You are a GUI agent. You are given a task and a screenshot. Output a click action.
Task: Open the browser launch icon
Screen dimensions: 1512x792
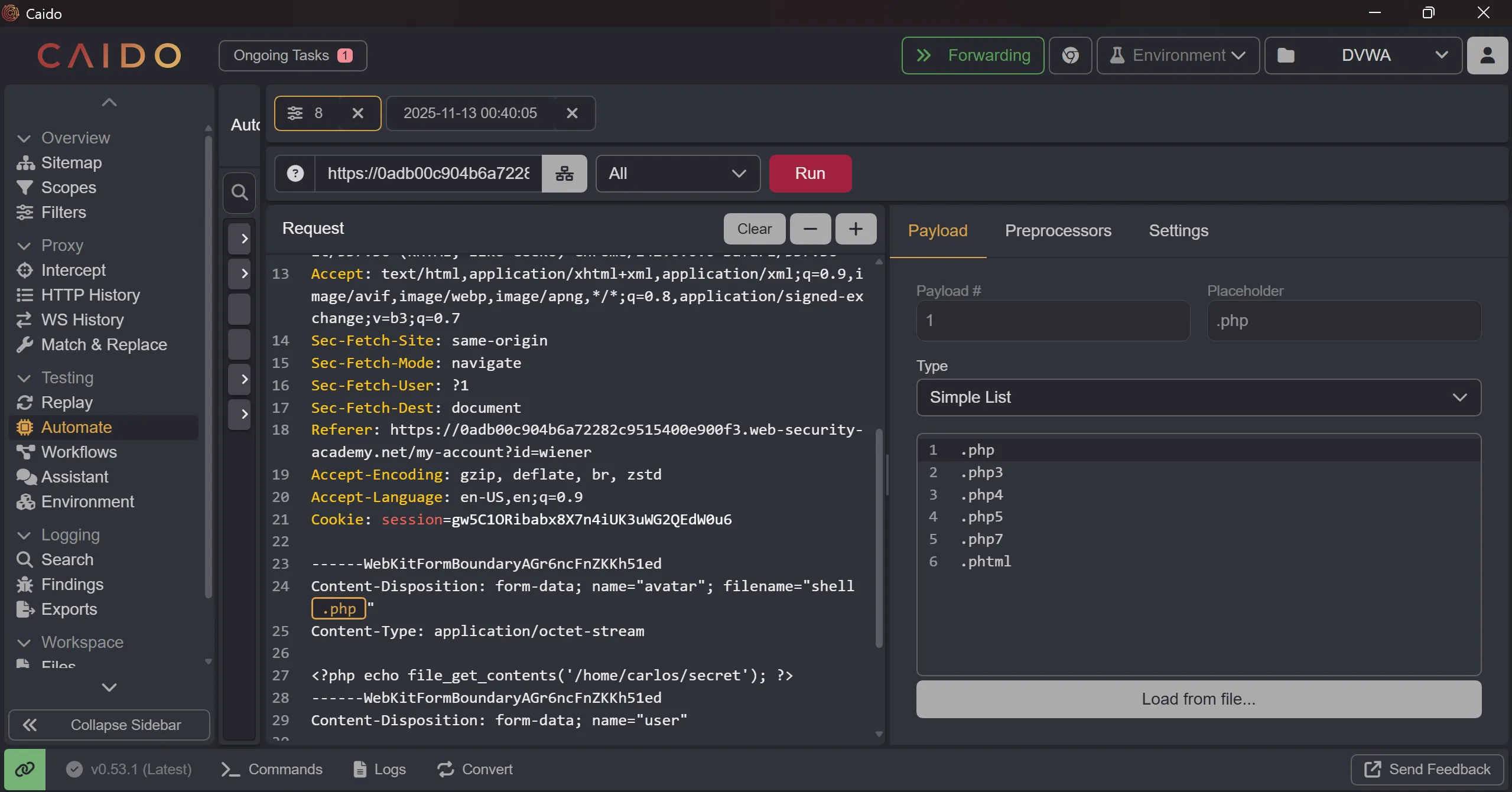point(1070,56)
